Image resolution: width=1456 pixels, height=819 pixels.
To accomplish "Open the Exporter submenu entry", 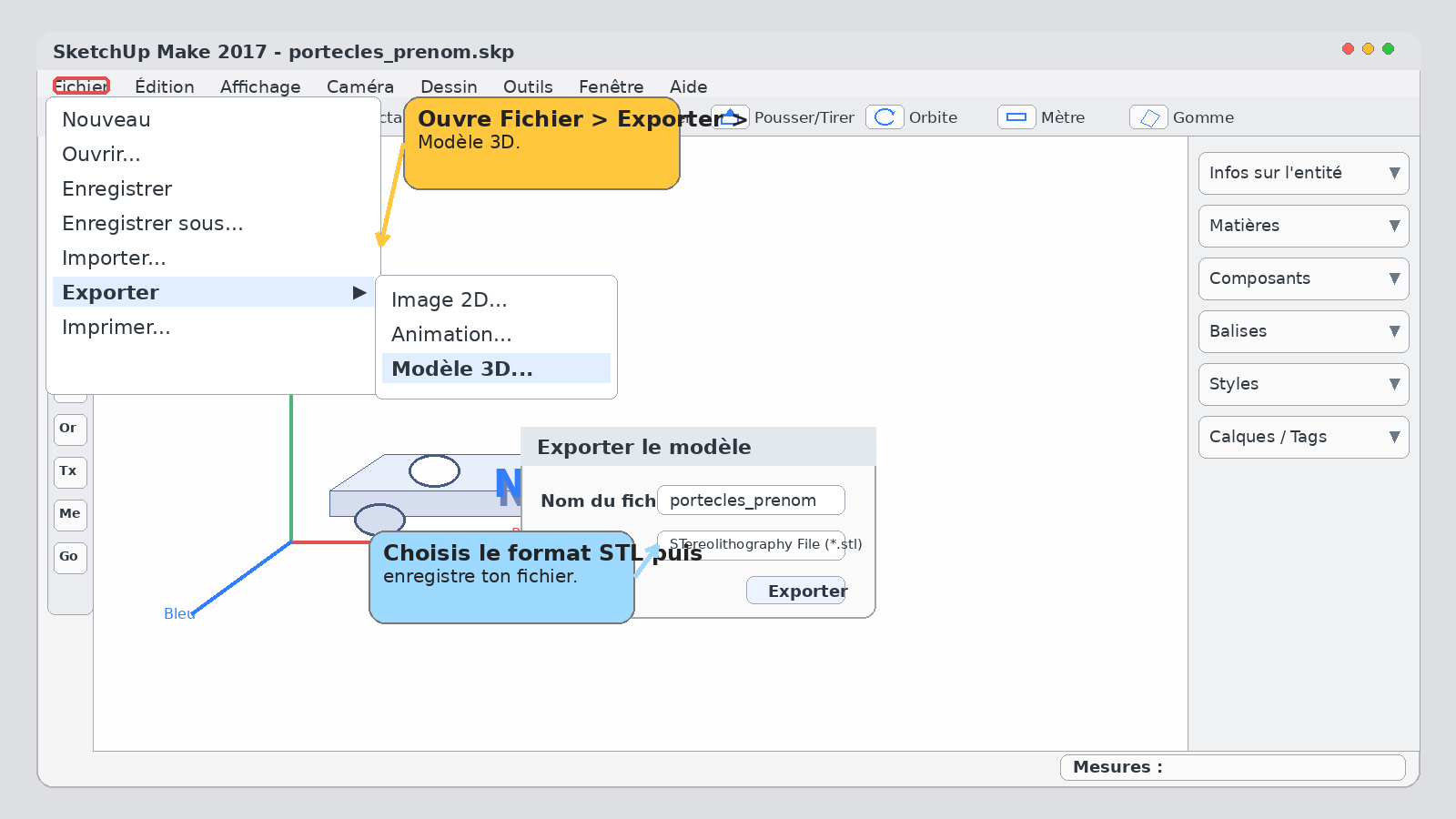I will [213, 292].
